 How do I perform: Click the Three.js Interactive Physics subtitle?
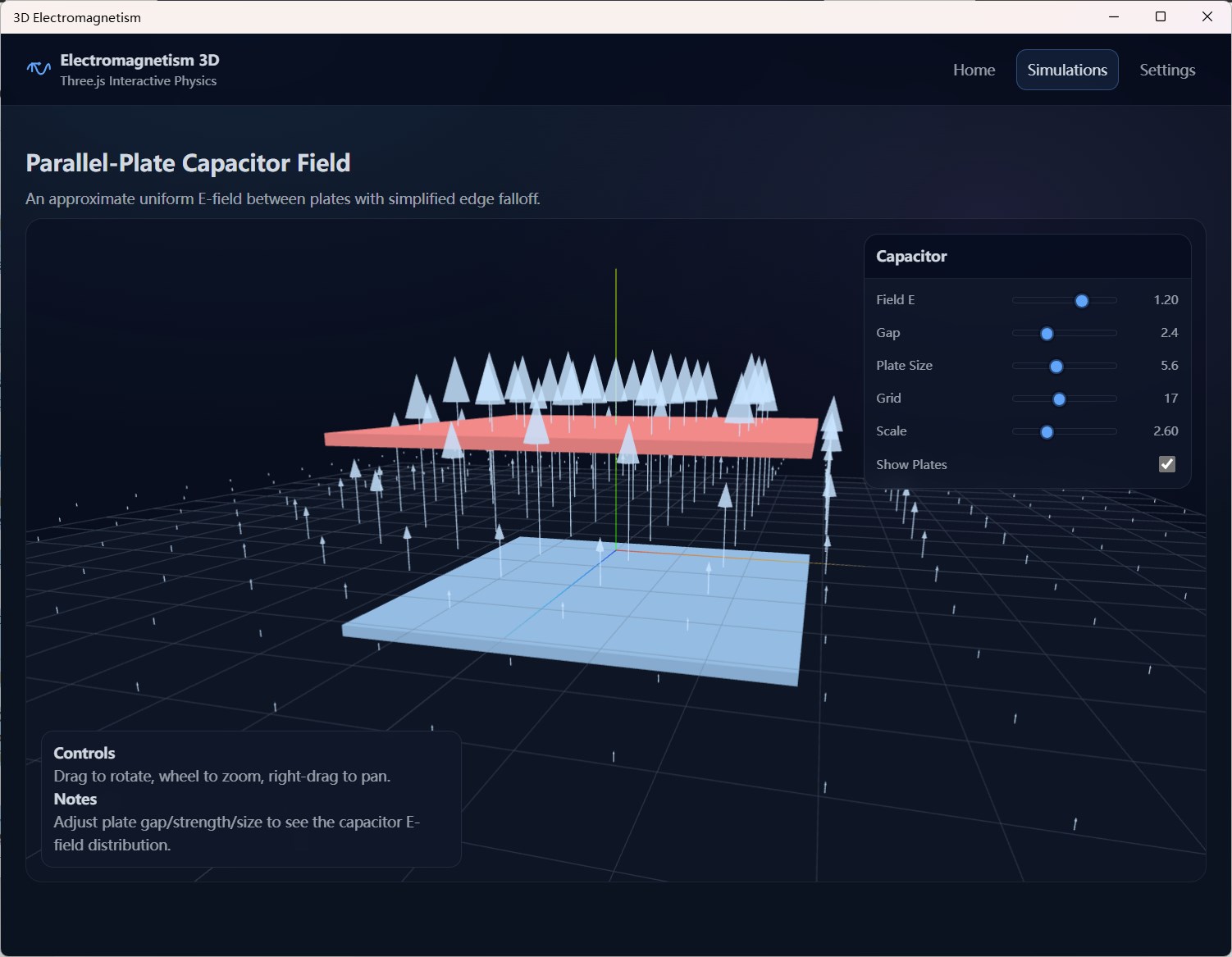coord(138,80)
